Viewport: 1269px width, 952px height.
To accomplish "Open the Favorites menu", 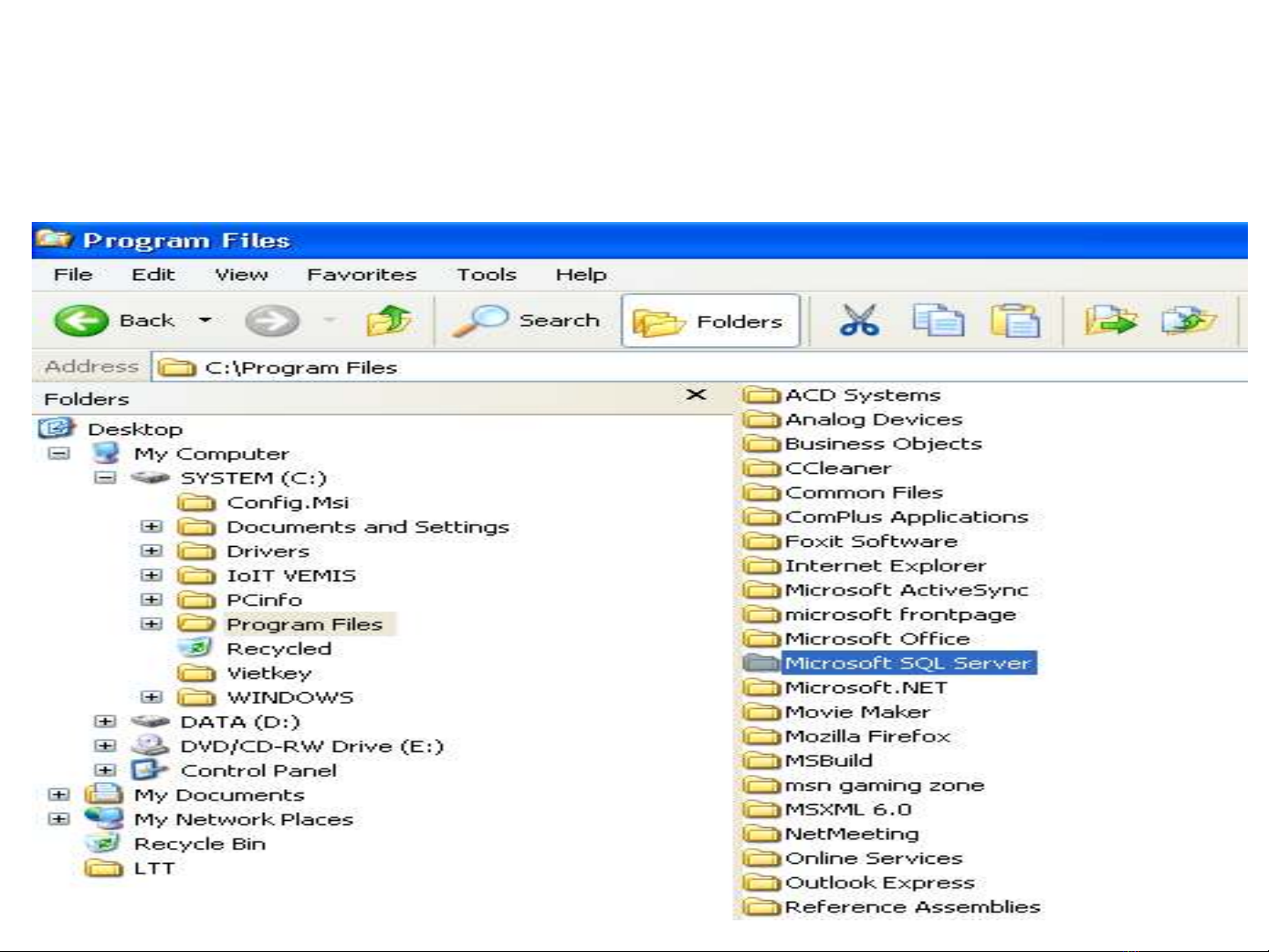I will [362, 275].
